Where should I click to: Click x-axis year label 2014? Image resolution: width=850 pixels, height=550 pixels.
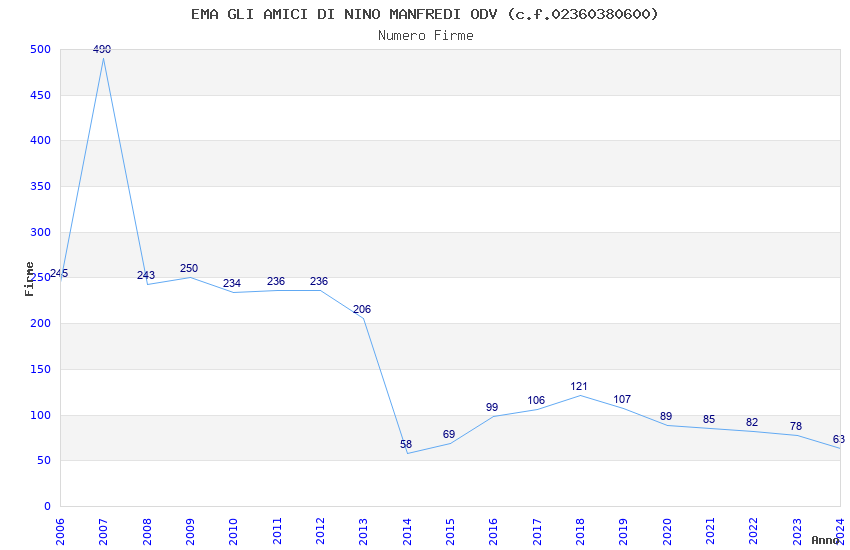pyautogui.click(x=407, y=532)
